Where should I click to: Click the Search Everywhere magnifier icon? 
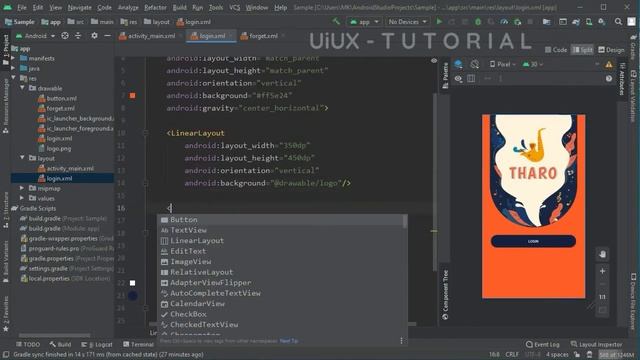618,22
